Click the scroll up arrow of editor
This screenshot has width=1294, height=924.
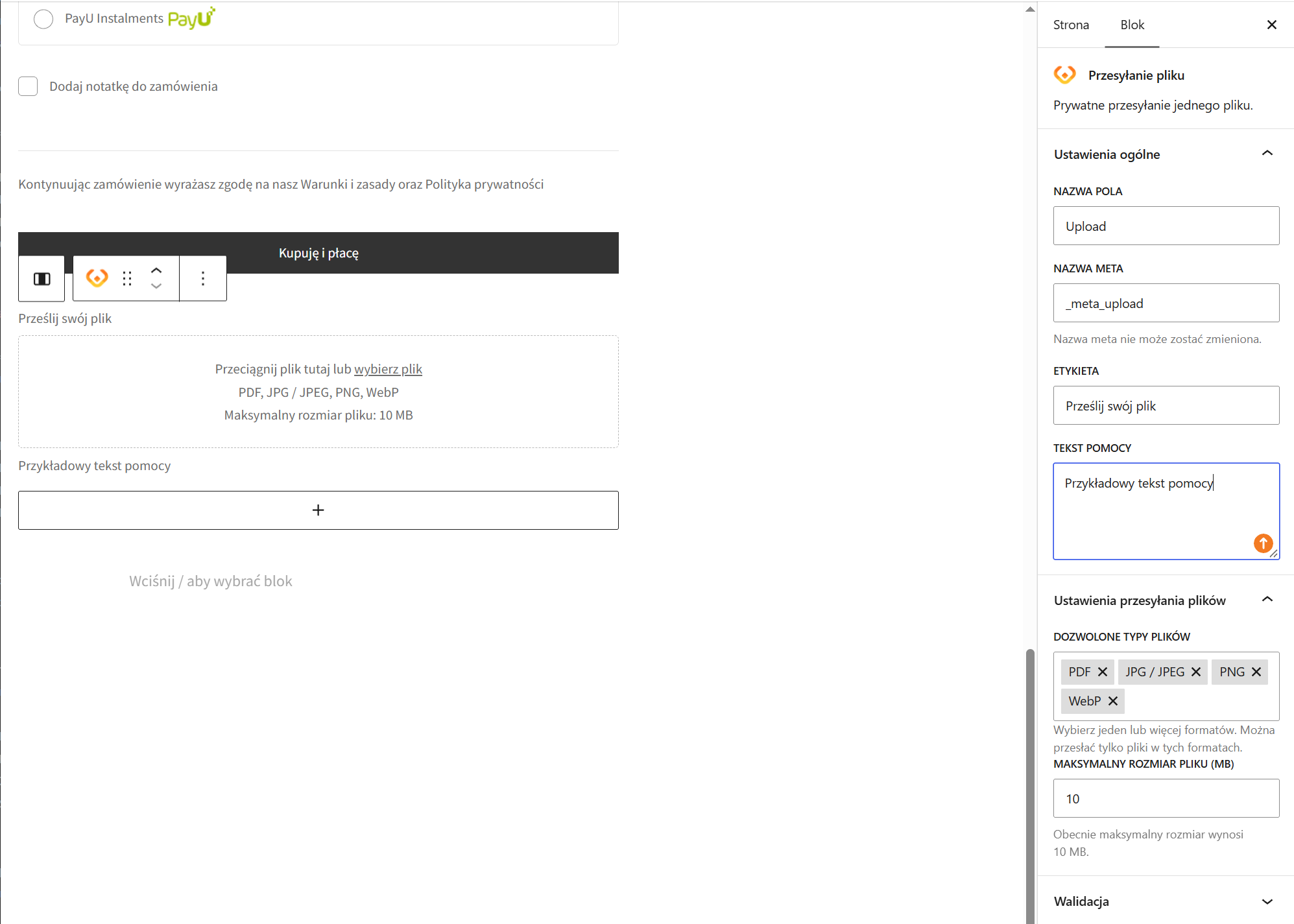coord(1030,9)
